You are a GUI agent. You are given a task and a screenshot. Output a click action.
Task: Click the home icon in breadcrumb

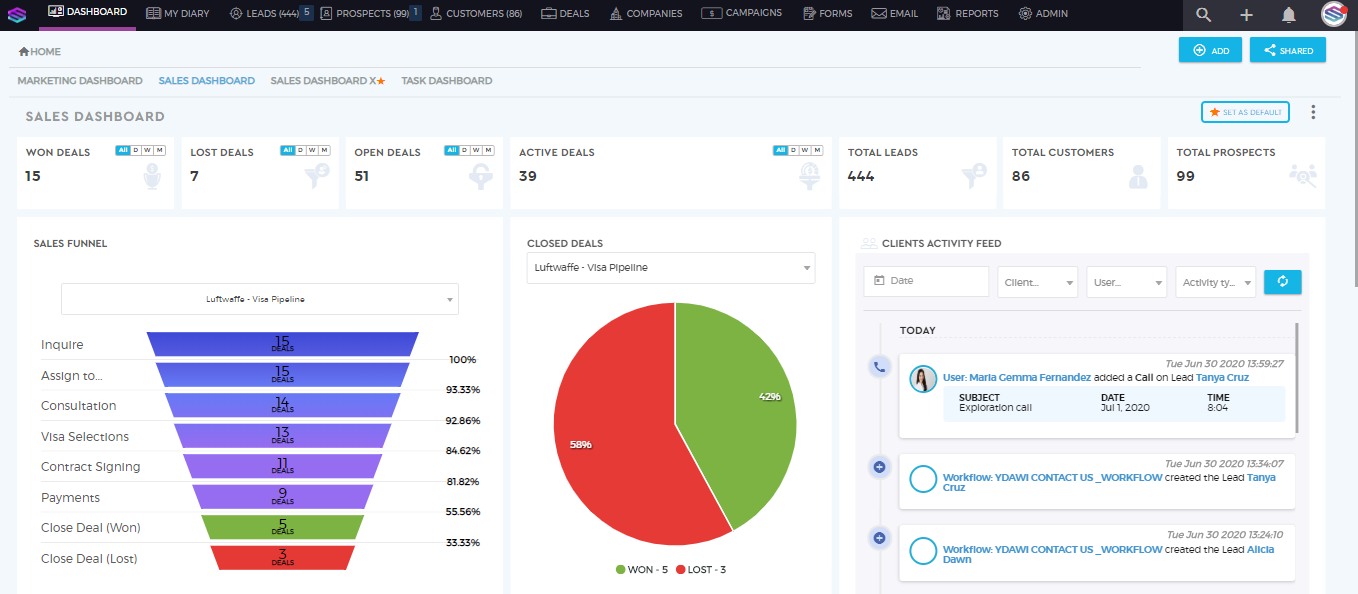point(23,51)
